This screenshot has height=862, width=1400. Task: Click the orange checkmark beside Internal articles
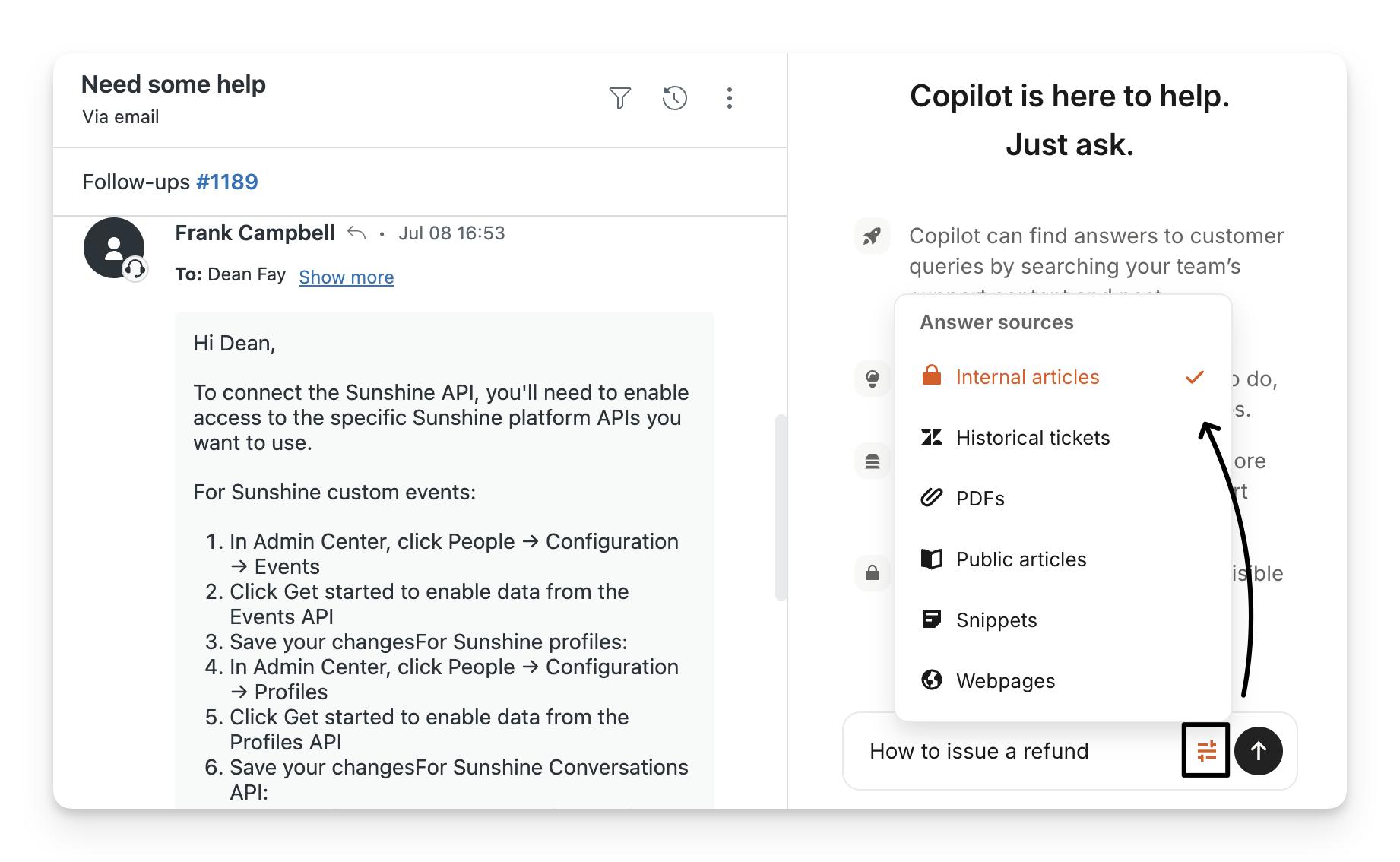1194,377
